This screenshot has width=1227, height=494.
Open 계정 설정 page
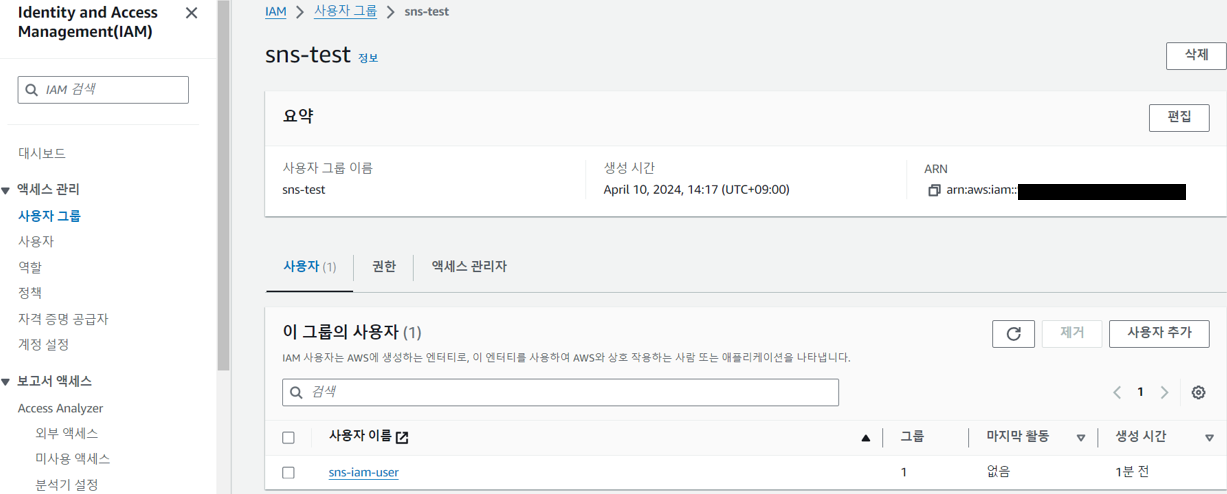43,344
